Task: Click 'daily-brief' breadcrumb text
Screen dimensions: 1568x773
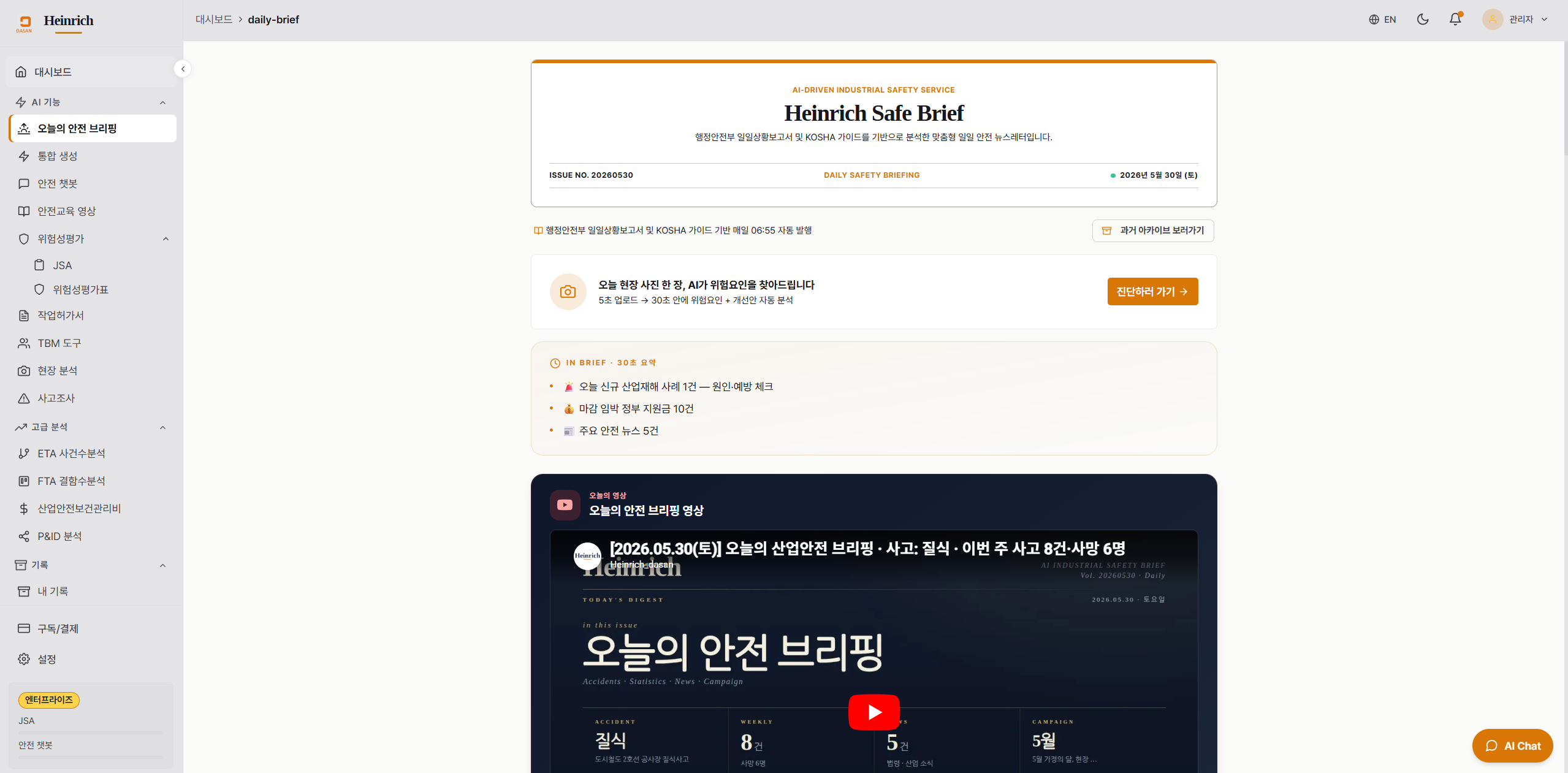Action: tap(273, 20)
